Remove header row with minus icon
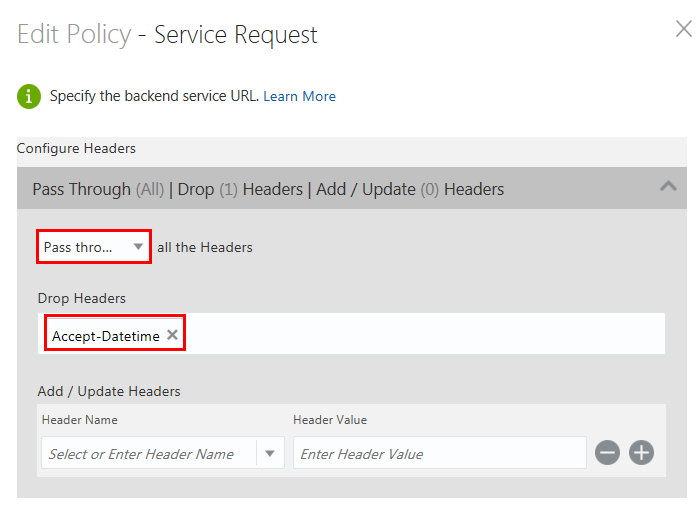 point(607,452)
